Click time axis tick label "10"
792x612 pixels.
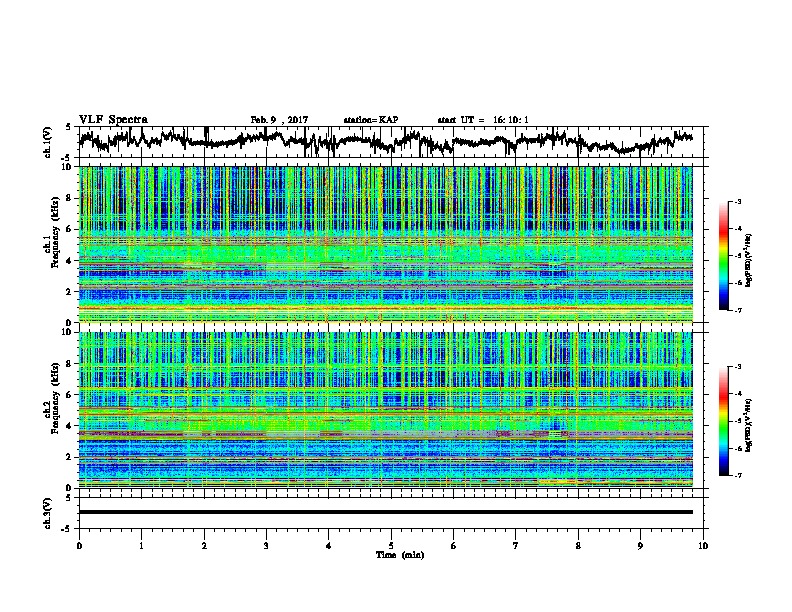(x=703, y=546)
